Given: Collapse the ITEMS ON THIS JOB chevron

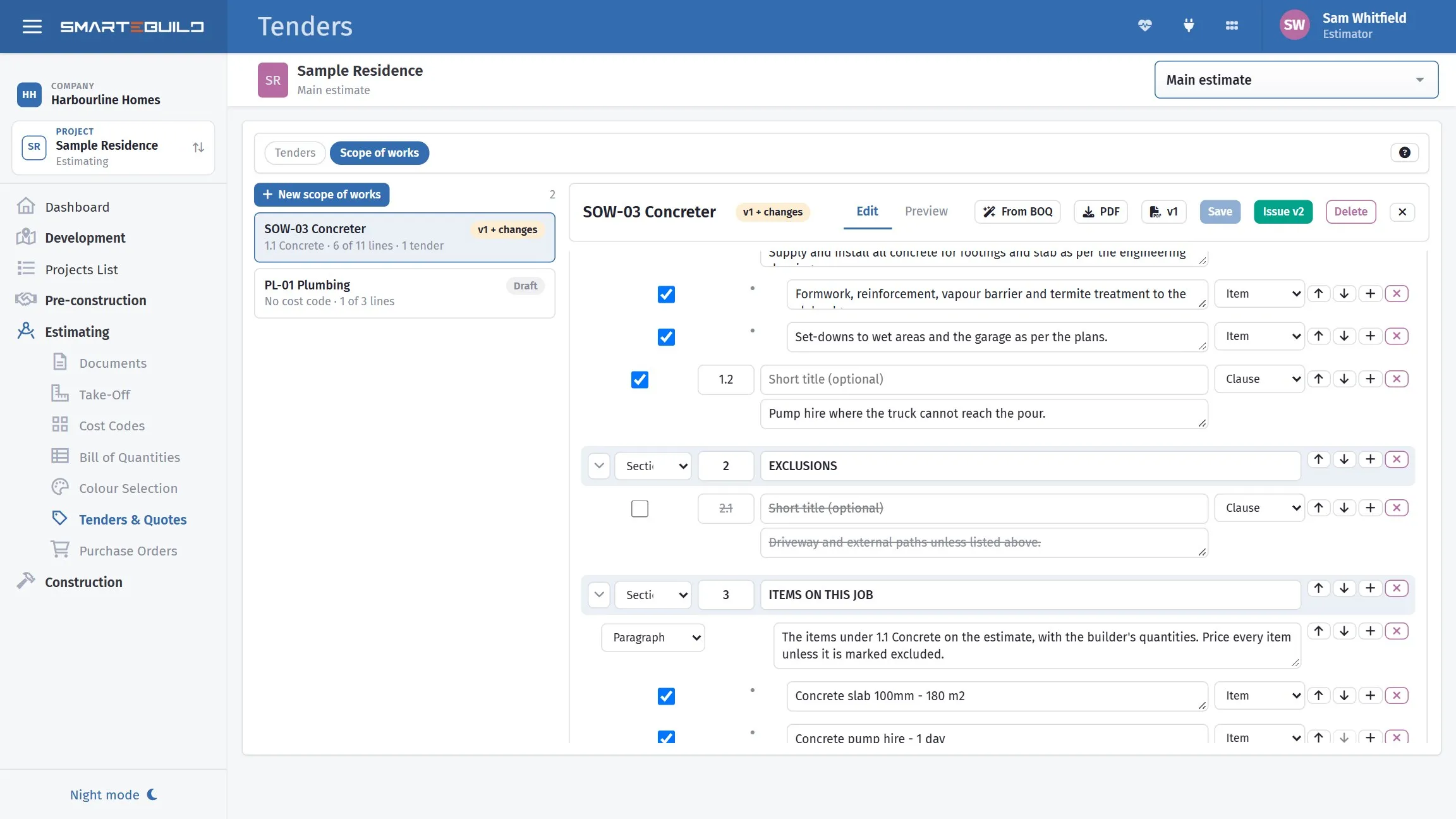Looking at the screenshot, I should click(x=598, y=595).
